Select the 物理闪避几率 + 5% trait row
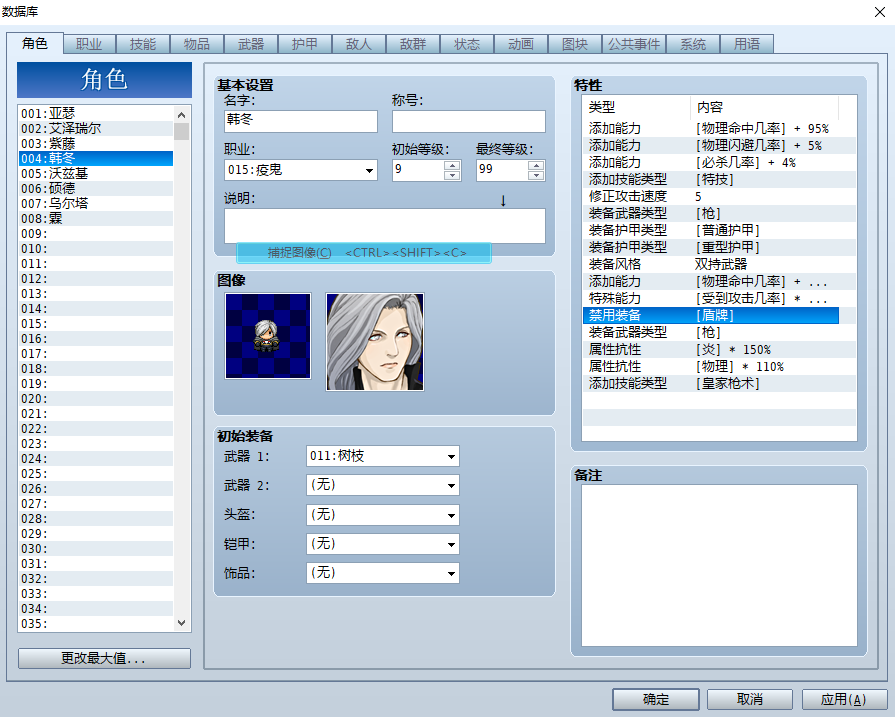 719,146
